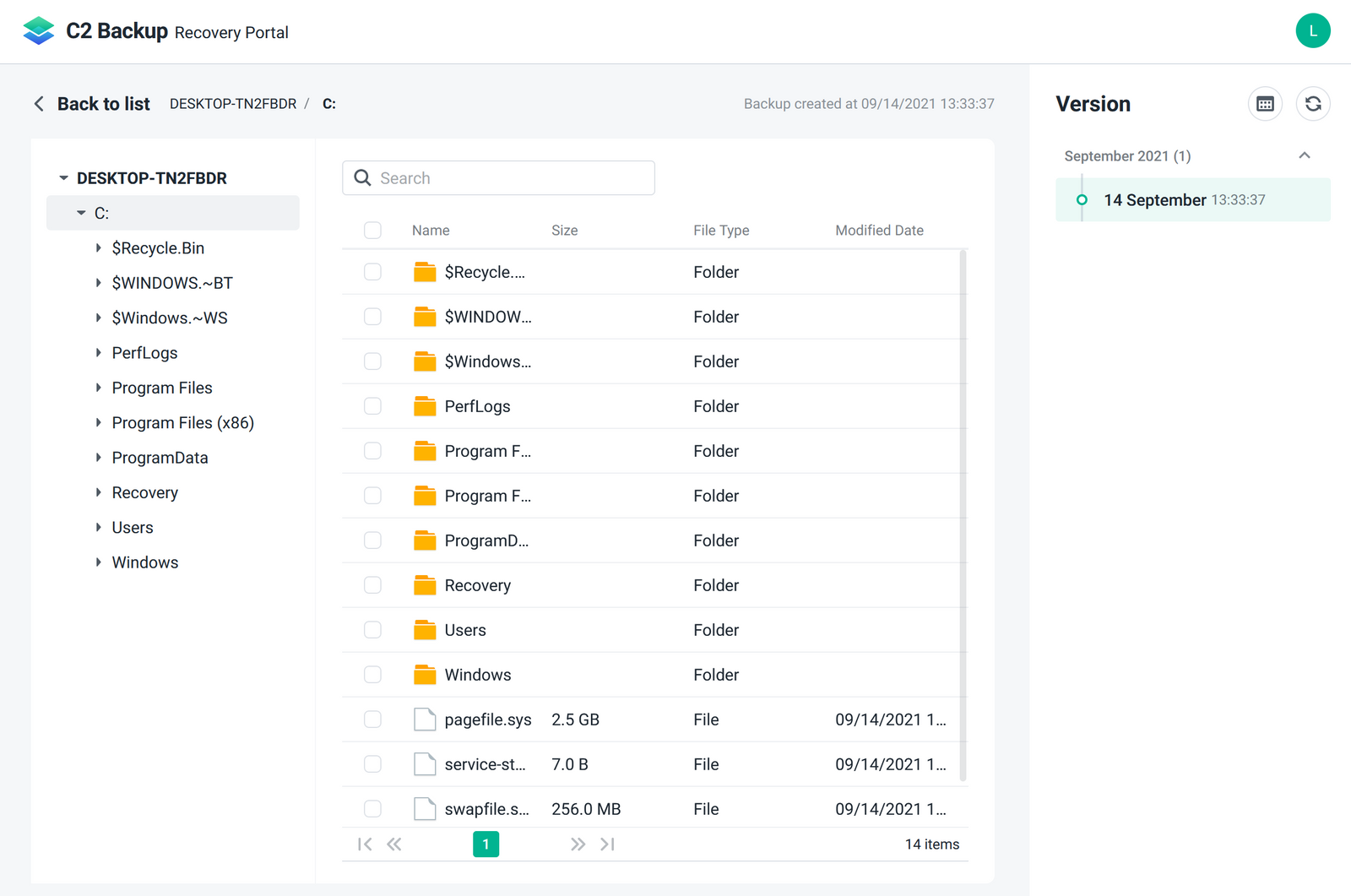Viewport: 1351px width, 896px height.
Task: Click the refresh versions icon
Action: [1313, 104]
